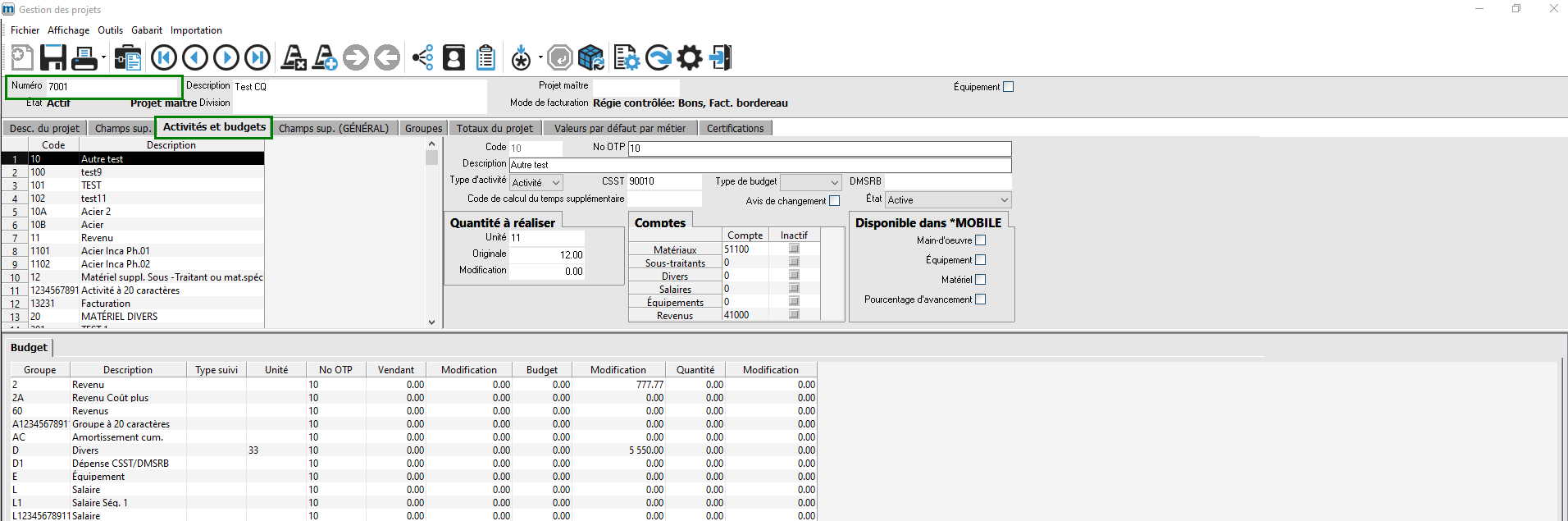Open the clipboard list icon
This screenshot has height=521, width=1568.
(485, 57)
